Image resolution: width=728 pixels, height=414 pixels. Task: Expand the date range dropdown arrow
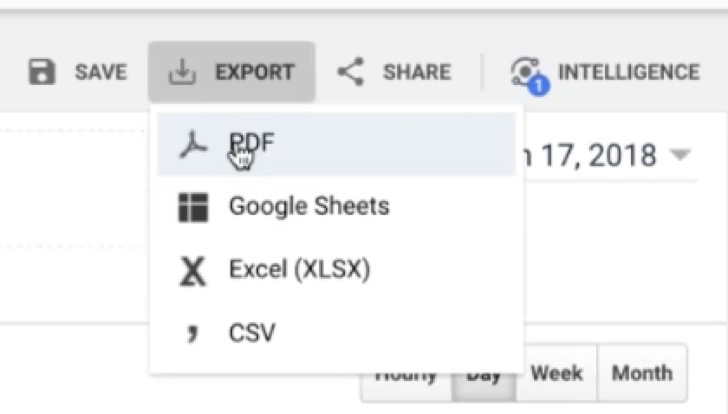point(680,156)
